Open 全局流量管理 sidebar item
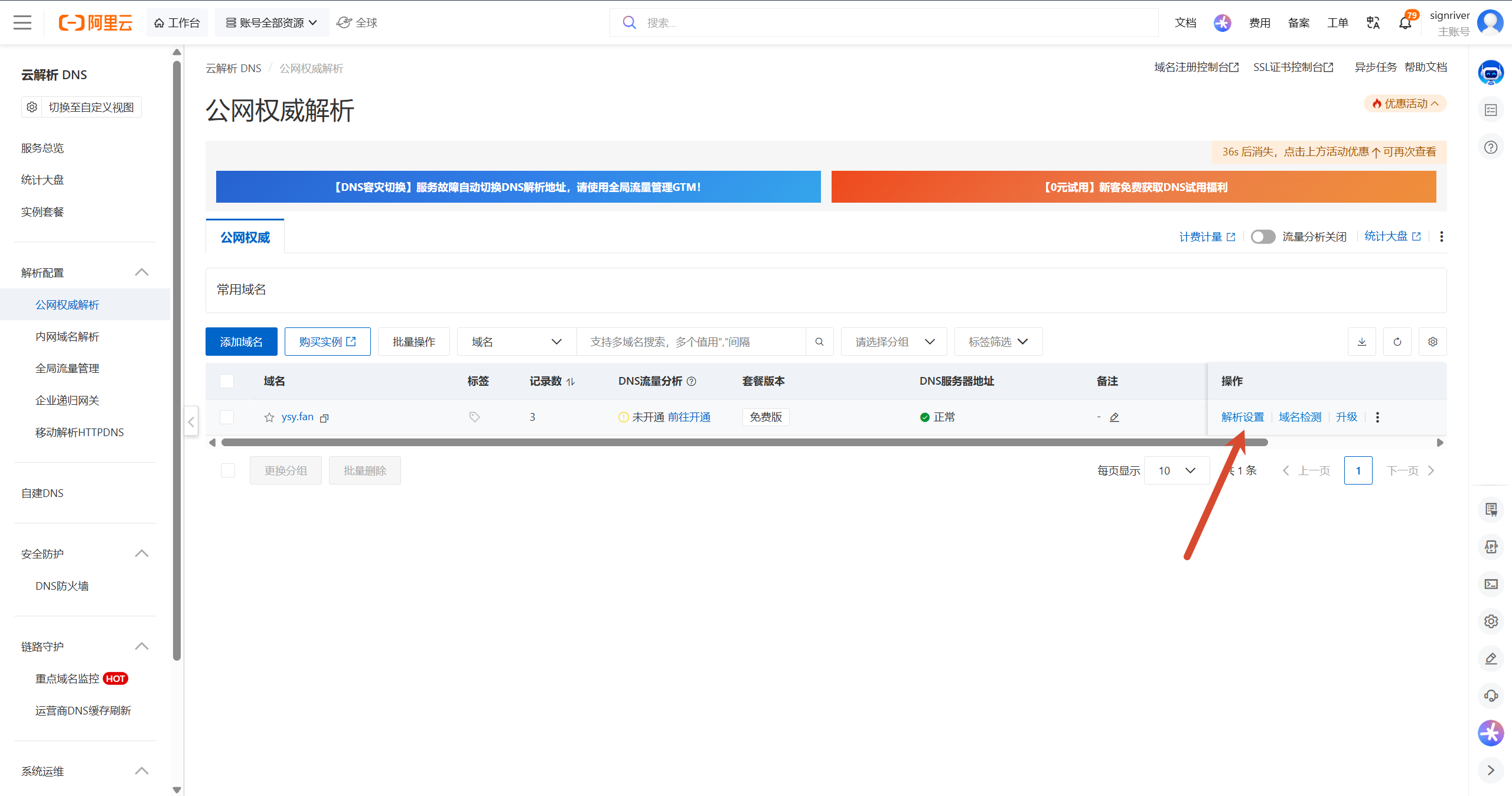 [67, 368]
